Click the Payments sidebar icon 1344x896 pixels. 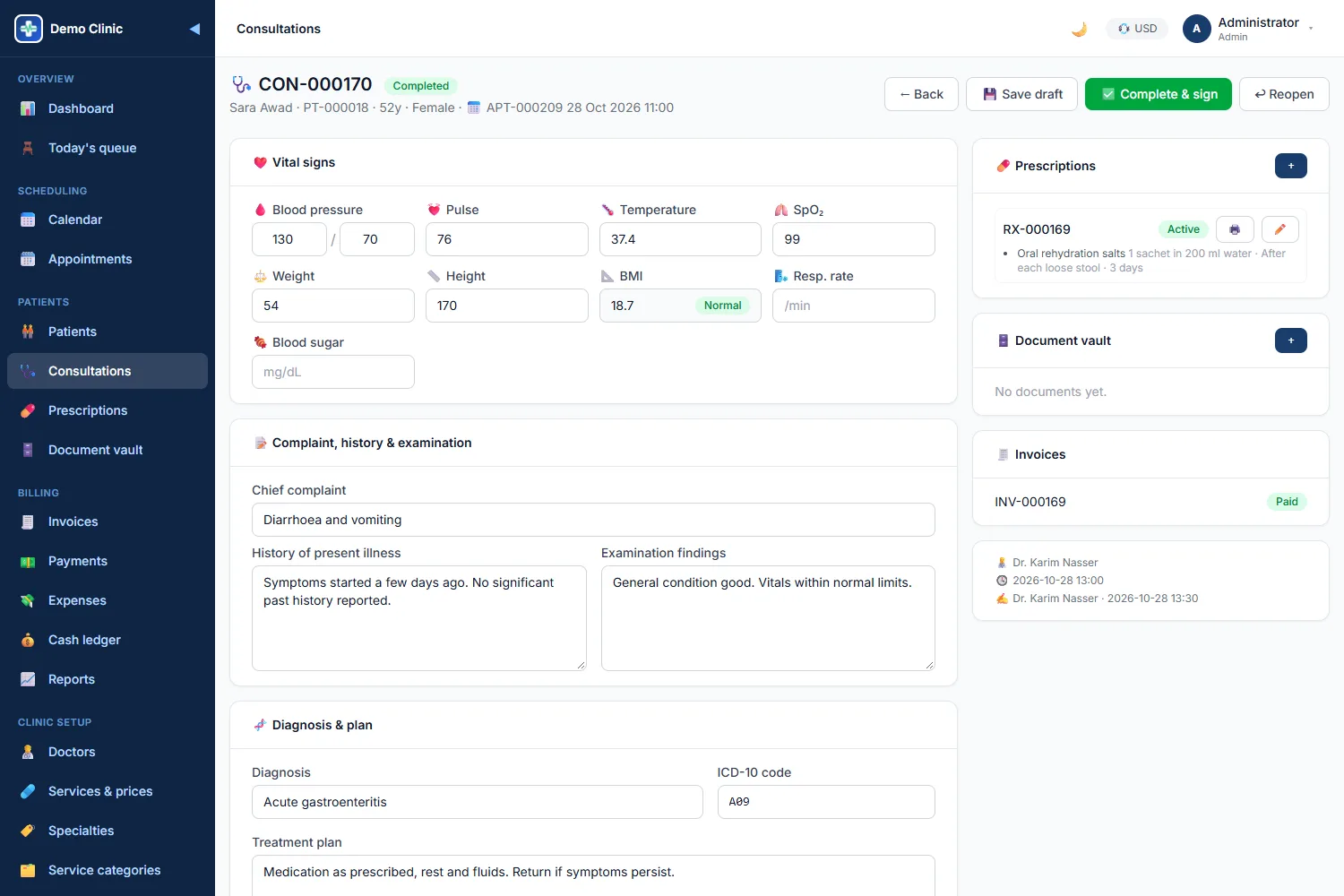click(x=28, y=561)
